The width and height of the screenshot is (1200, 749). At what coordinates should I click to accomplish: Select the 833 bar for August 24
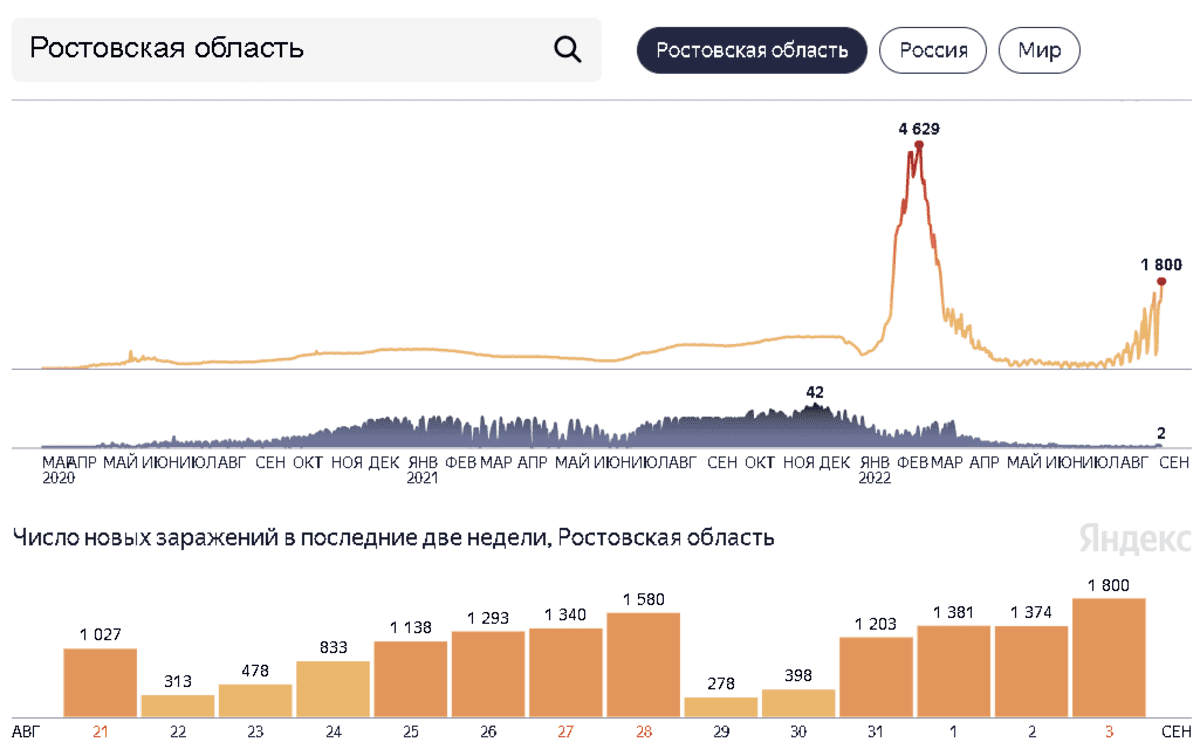[x=333, y=688]
